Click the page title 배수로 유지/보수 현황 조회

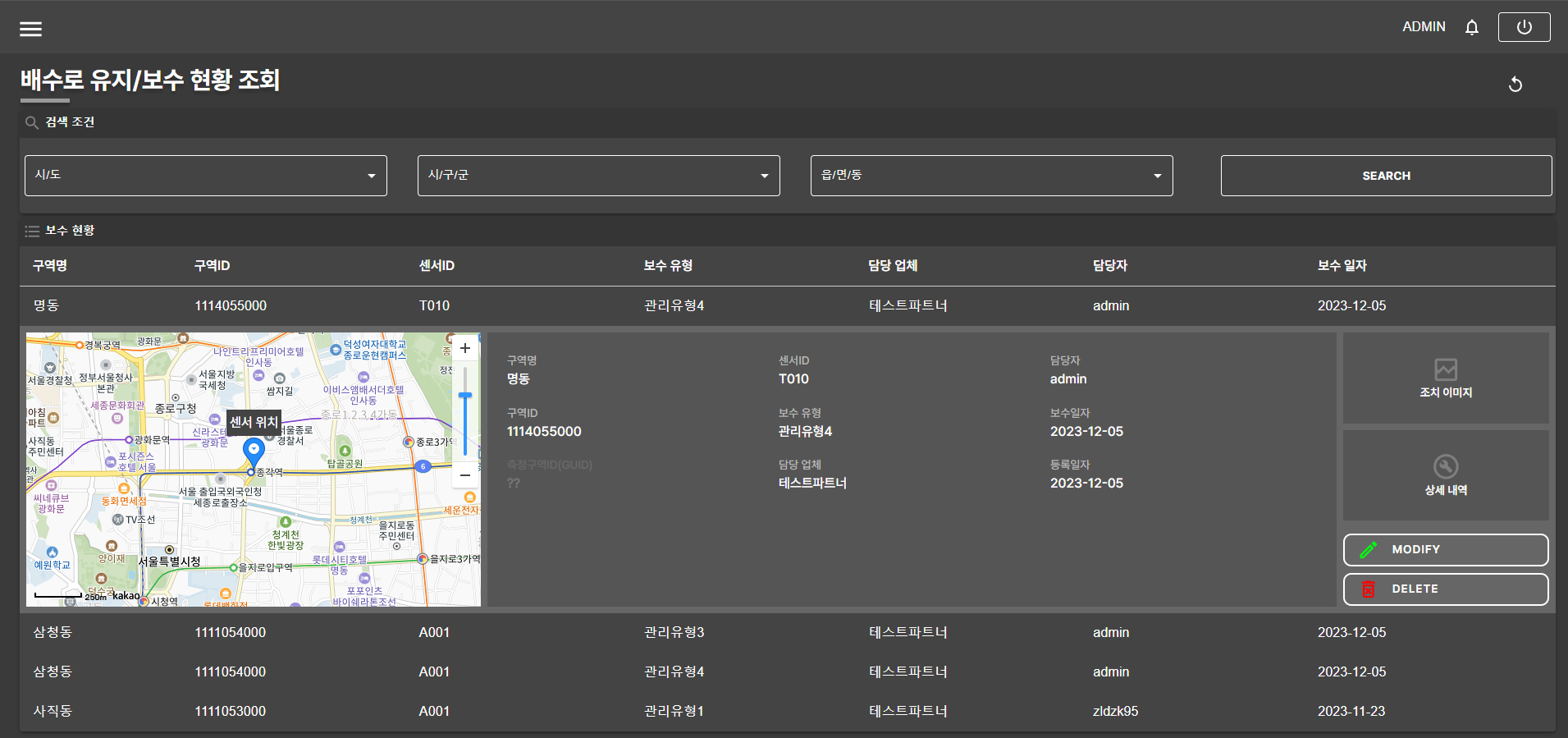[x=150, y=80]
